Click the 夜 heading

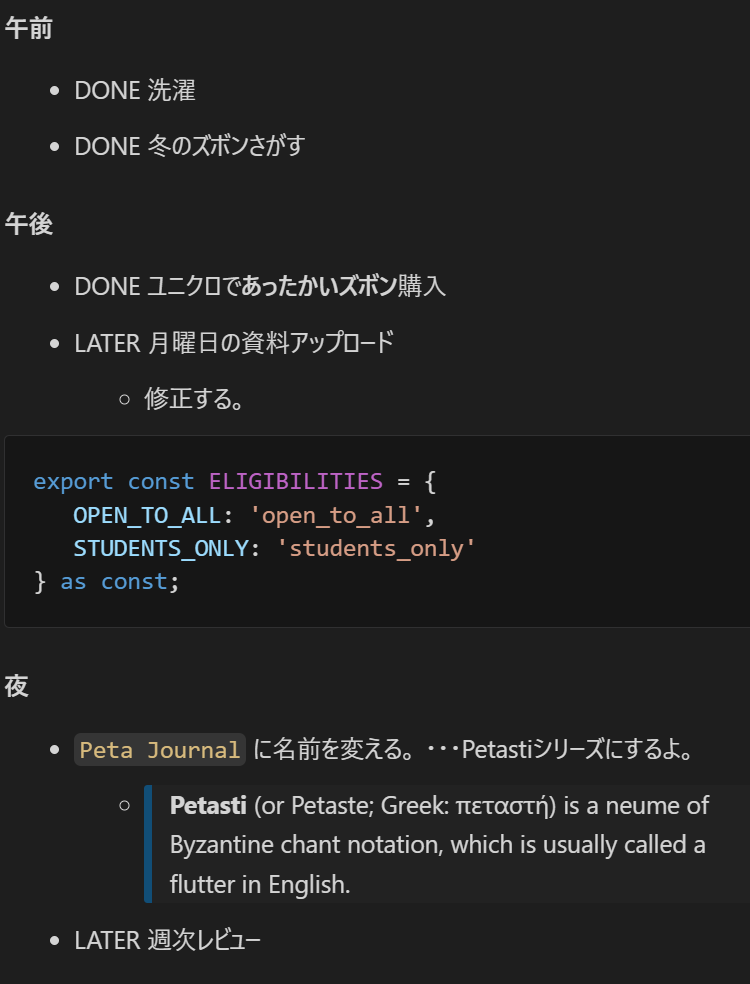pos(17,687)
